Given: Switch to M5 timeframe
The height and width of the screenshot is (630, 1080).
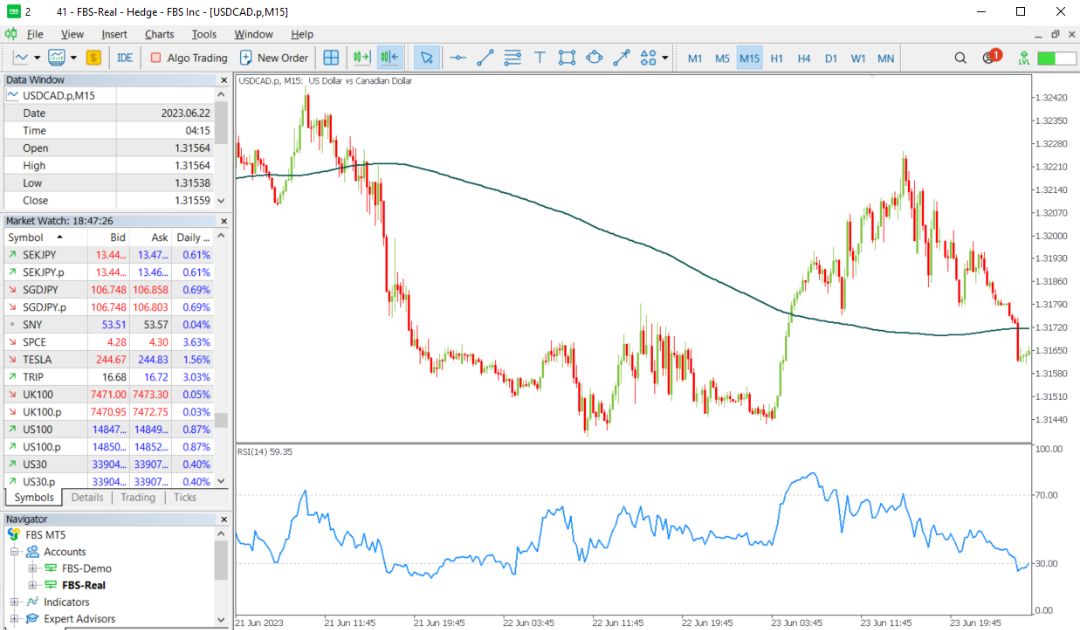Looking at the screenshot, I should 722,59.
